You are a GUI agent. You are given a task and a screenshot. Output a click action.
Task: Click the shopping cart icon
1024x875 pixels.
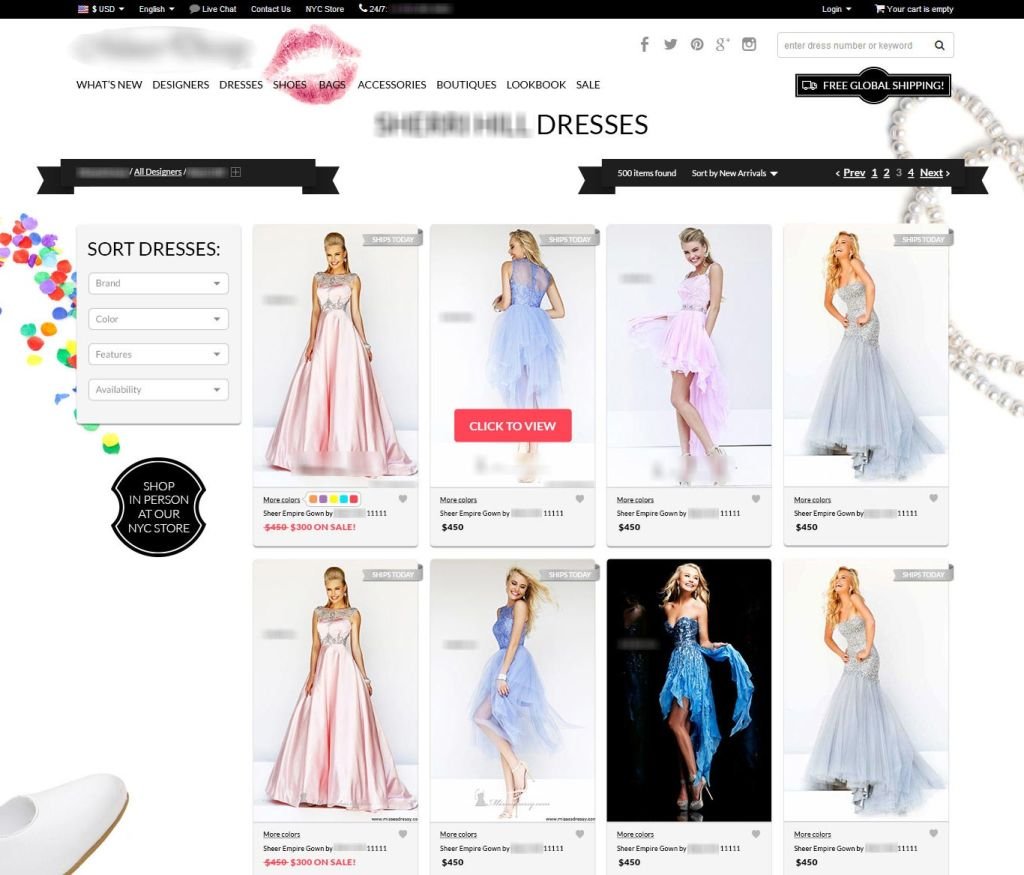click(x=879, y=9)
